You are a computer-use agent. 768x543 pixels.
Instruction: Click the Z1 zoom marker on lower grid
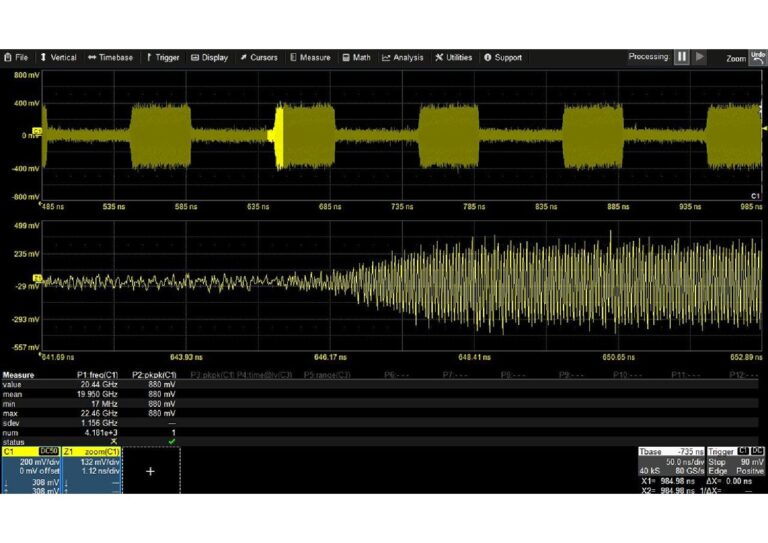pos(37,278)
